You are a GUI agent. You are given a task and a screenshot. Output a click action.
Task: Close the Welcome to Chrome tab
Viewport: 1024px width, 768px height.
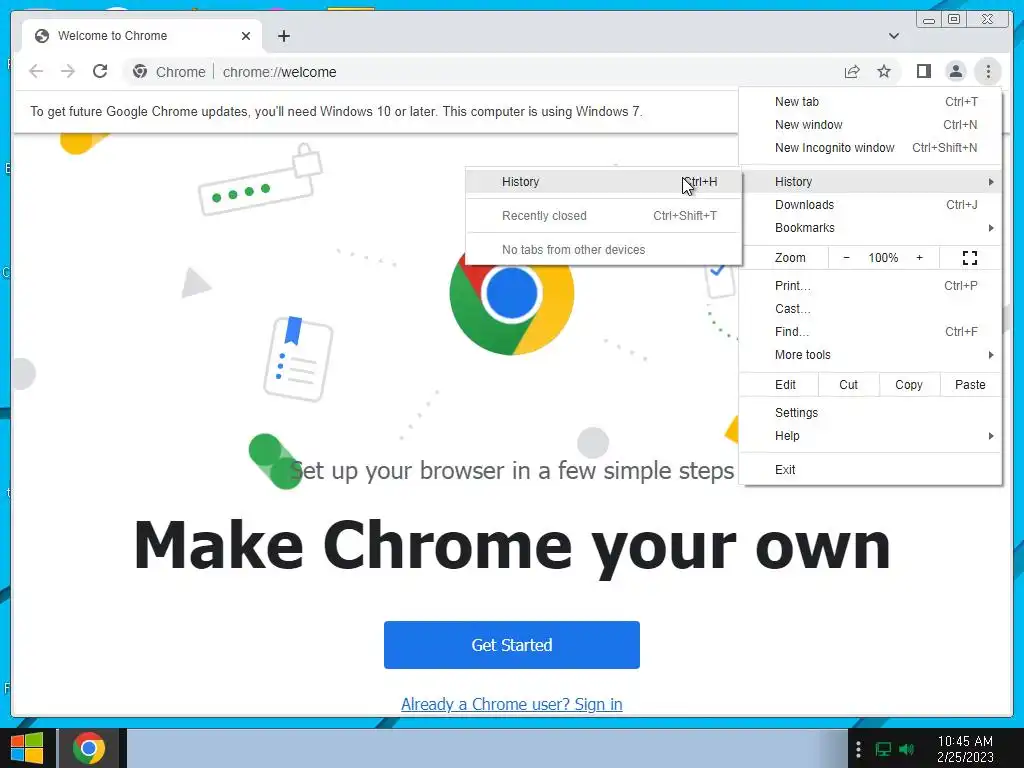click(x=246, y=36)
